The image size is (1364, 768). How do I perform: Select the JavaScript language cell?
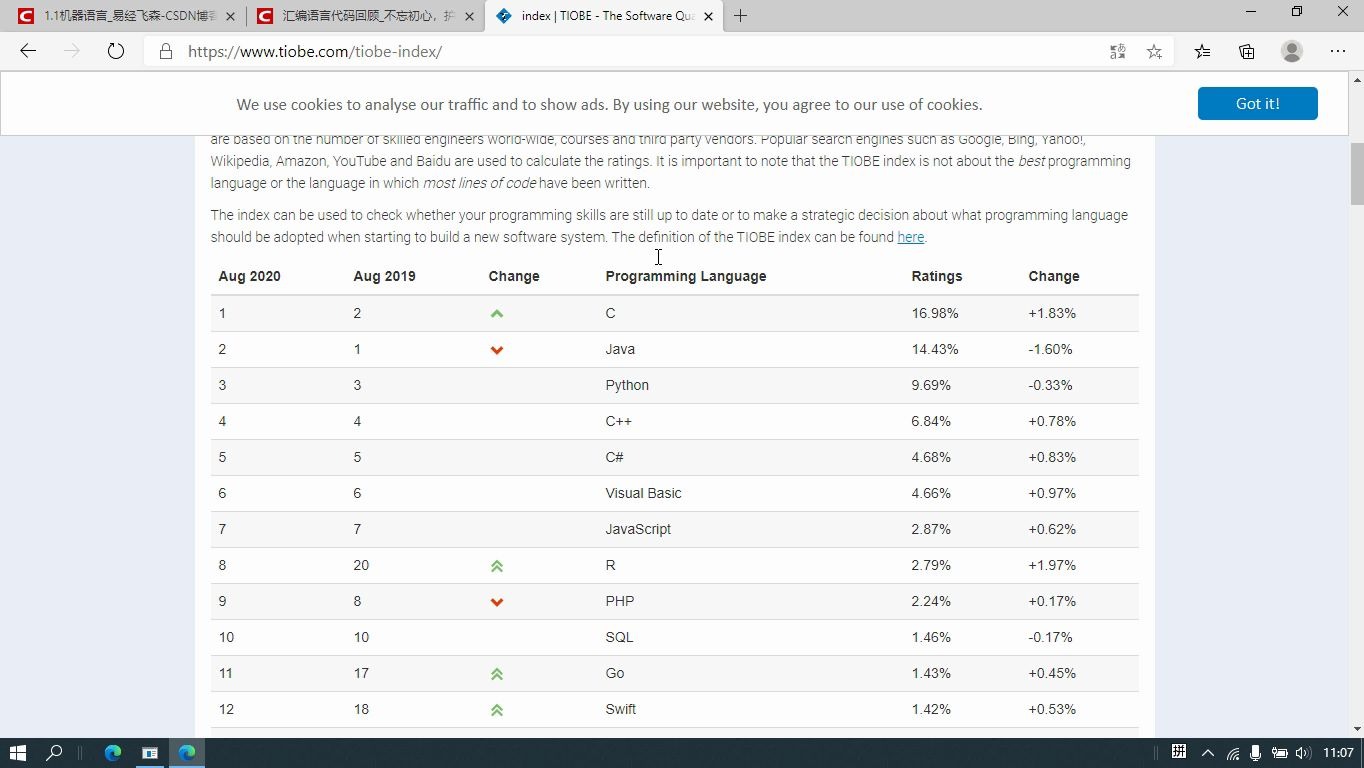tap(638, 529)
